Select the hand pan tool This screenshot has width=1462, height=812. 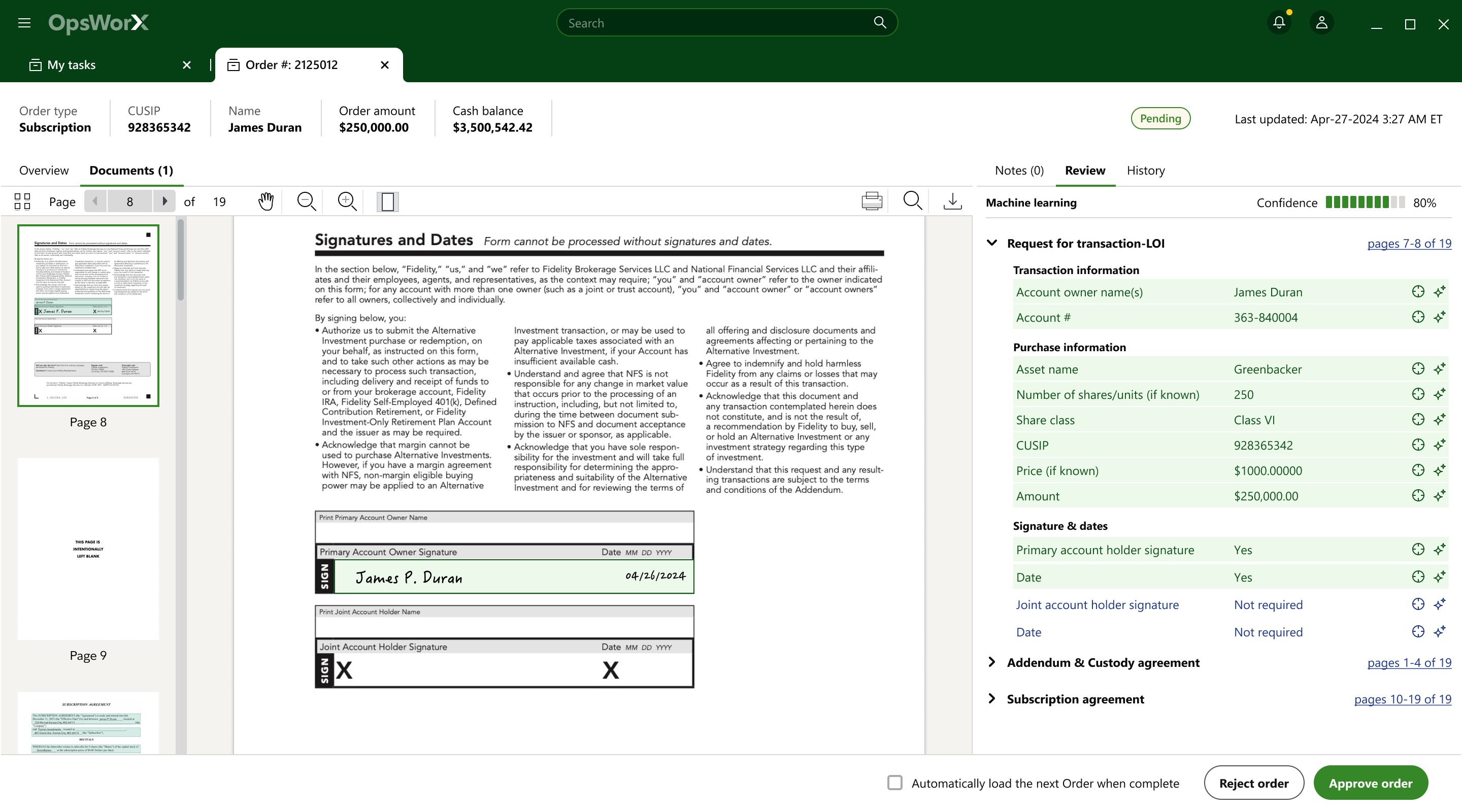point(265,201)
